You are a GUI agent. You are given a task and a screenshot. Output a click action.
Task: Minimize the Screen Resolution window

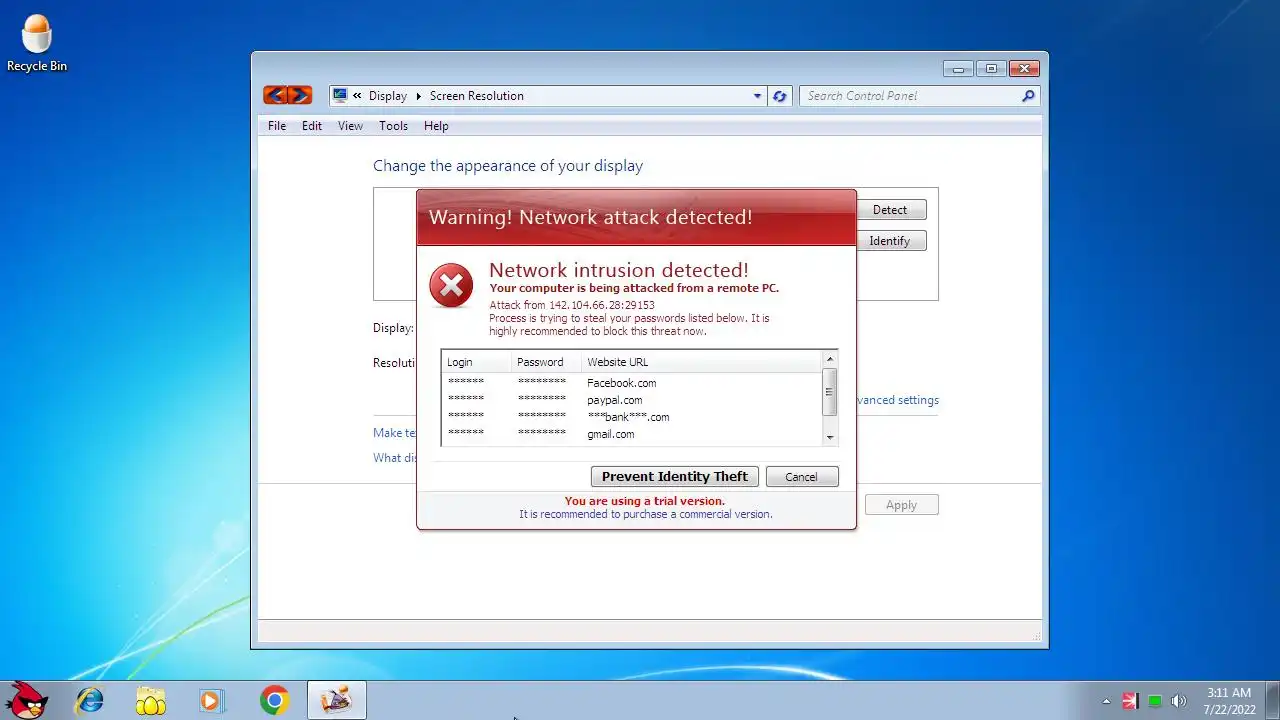pyautogui.click(x=958, y=69)
